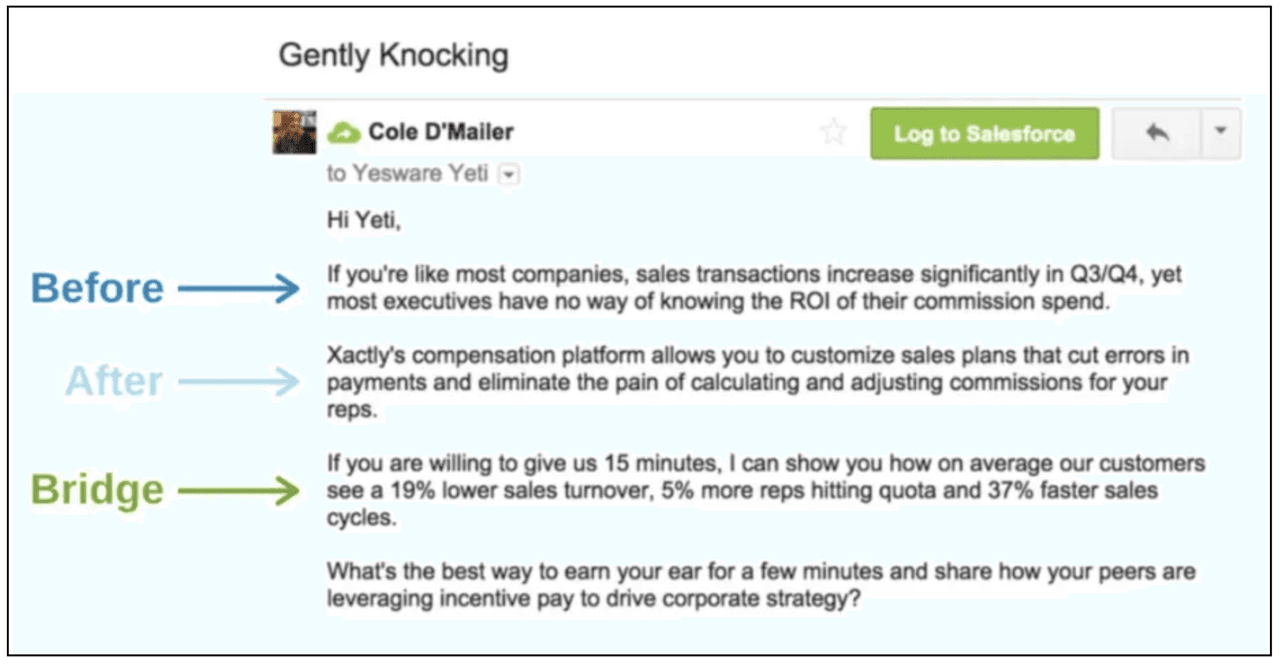Click the blue Before label
The width and height of the screenshot is (1280, 664).
pyautogui.click(x=97, y=288)
